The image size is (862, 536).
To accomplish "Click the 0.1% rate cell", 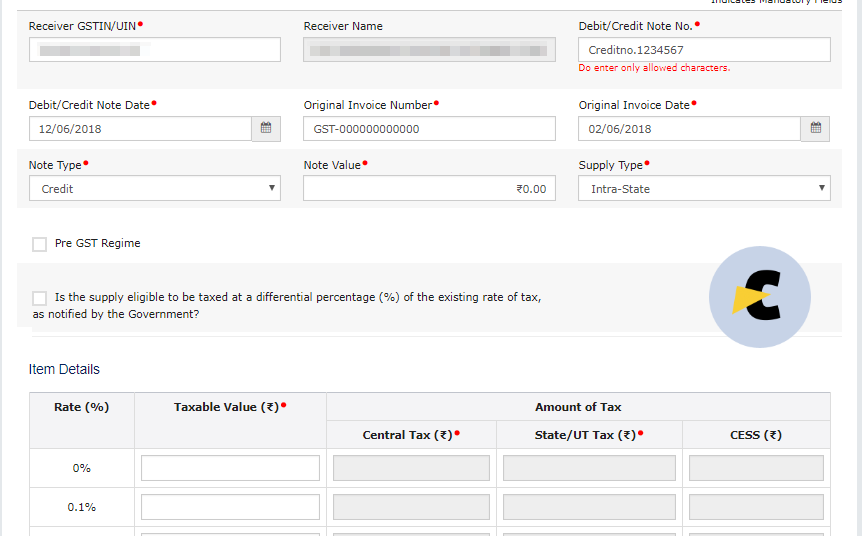I will point(81,507).
